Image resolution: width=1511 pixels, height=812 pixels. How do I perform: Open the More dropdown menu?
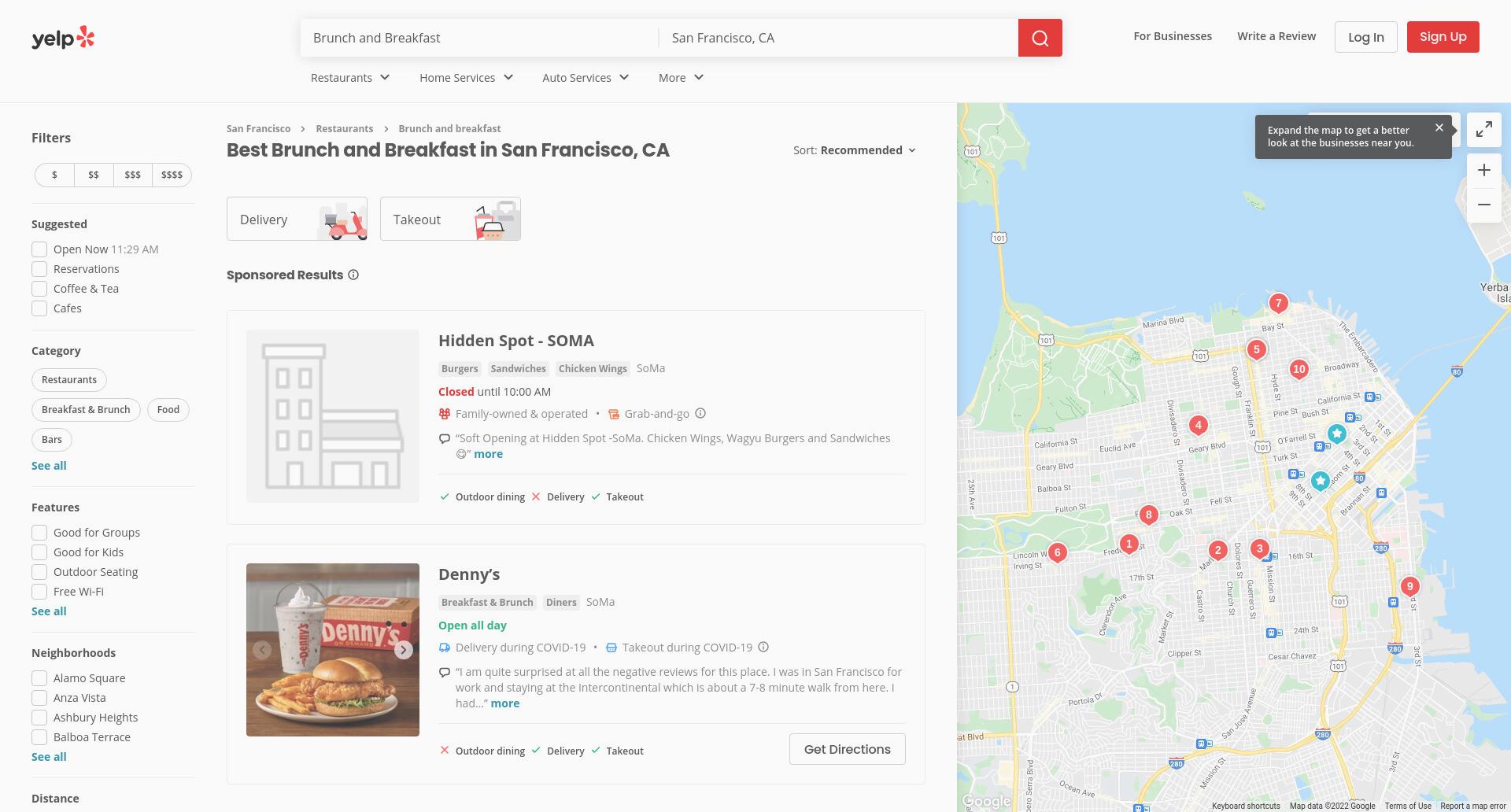(681, 77)
